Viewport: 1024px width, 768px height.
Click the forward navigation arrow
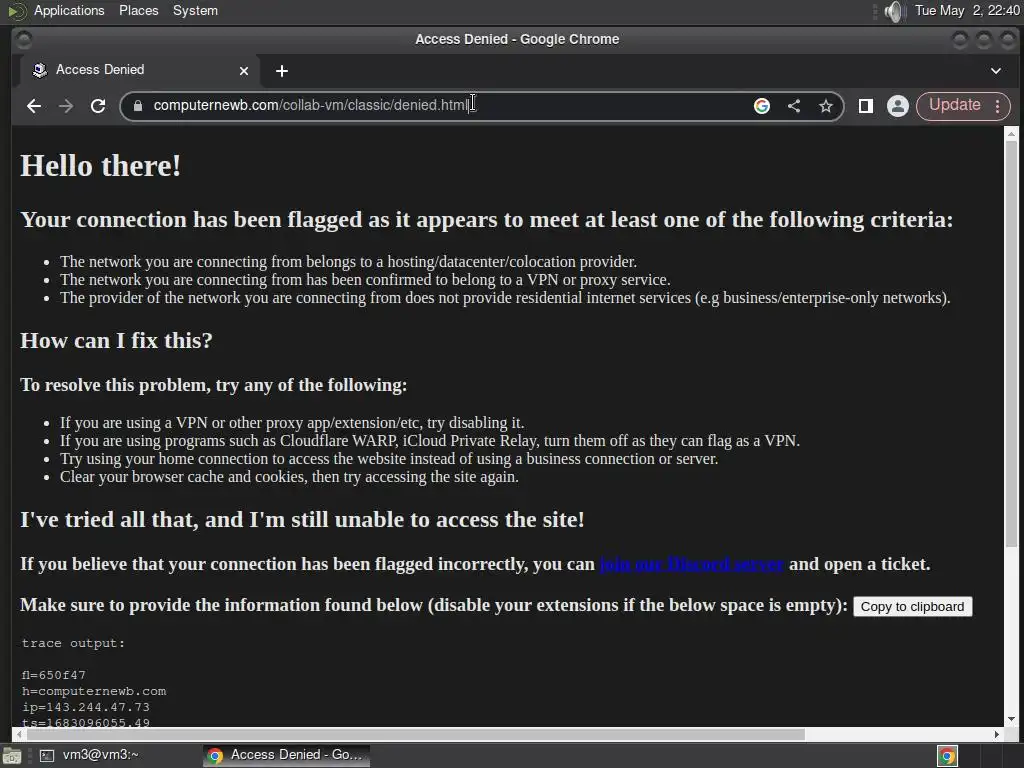pyautogui.click(x=66, y=106)
